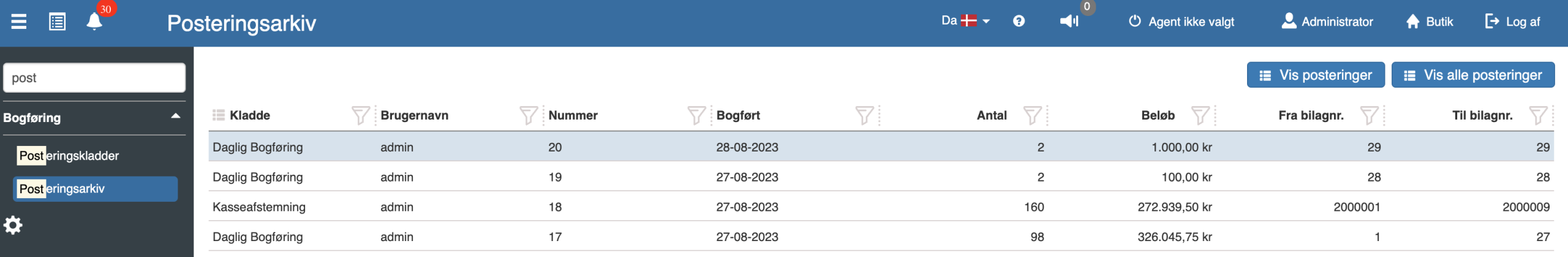
Task: Open the megaphone announcements icon
Action: [x=1069, y=21]
